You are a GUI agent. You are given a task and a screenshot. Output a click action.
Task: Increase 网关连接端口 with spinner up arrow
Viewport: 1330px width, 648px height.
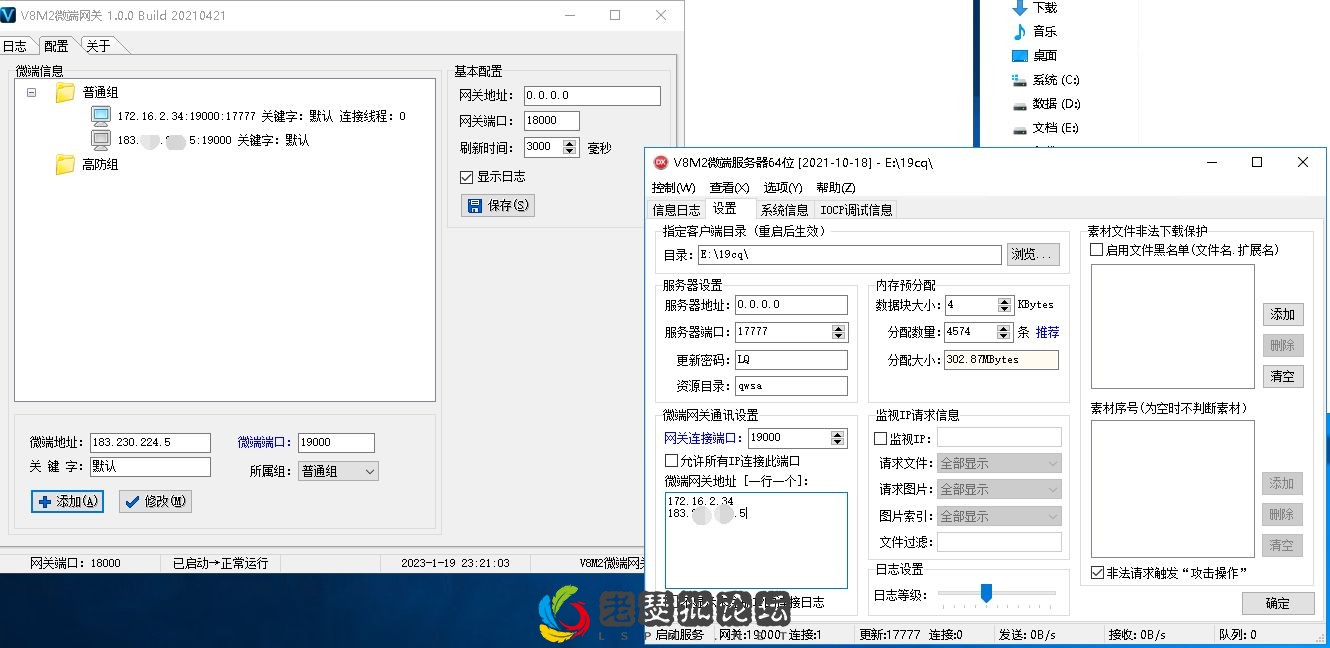pyautogui.click(x=838, y=433)
